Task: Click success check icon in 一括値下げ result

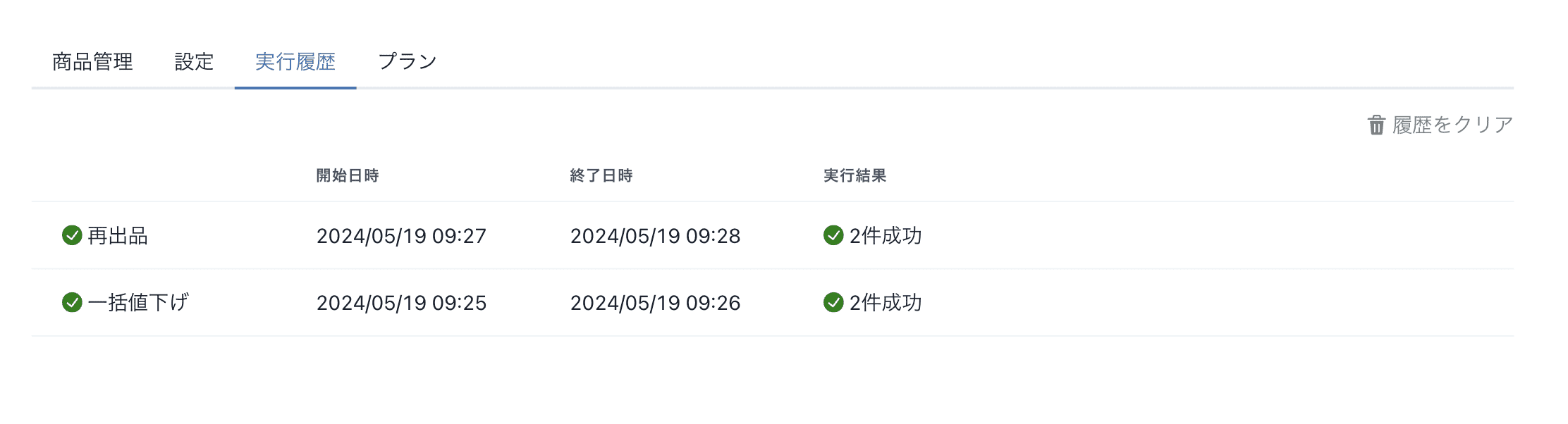Action: [833, 302]
